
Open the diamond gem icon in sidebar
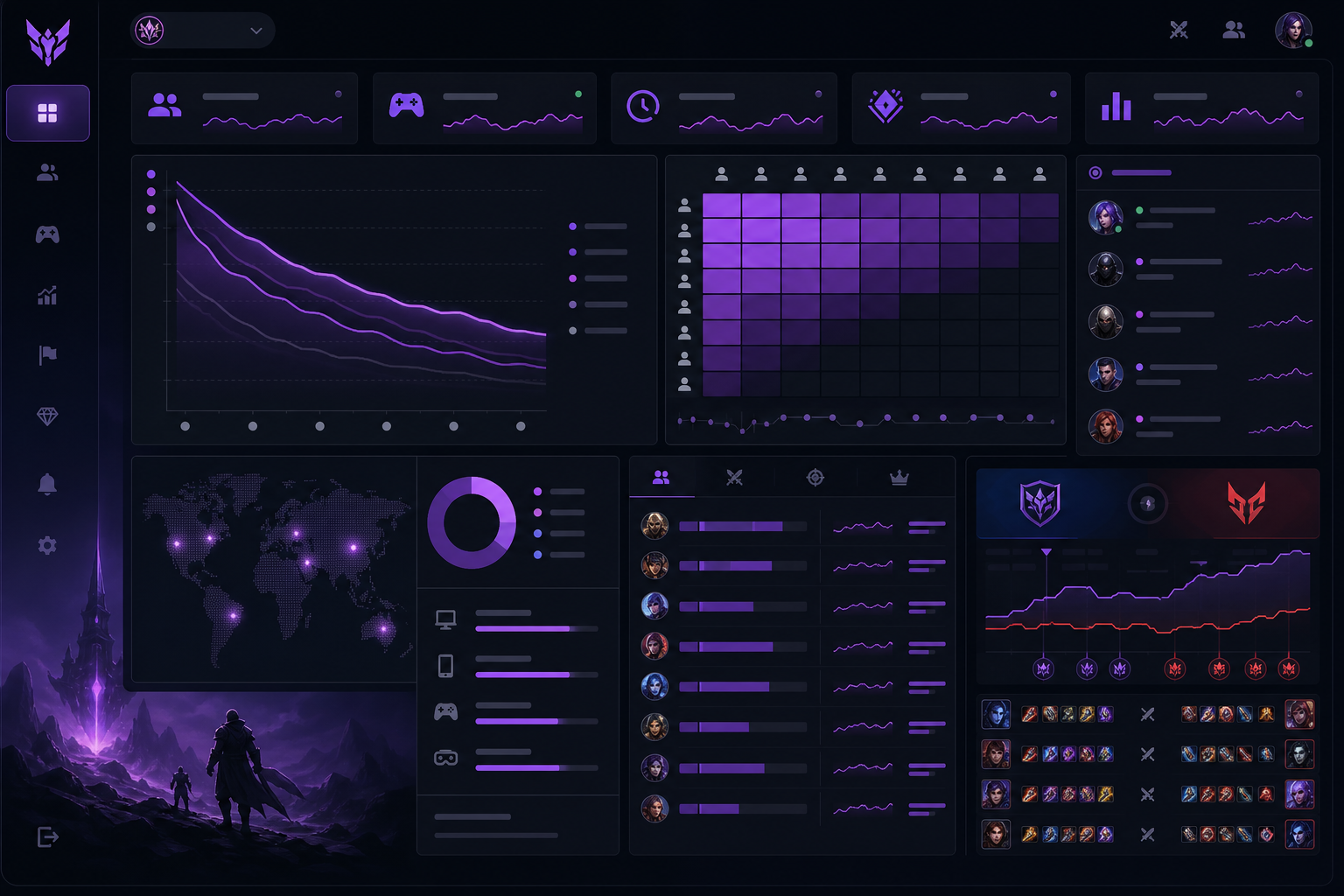tap(47, 416)
